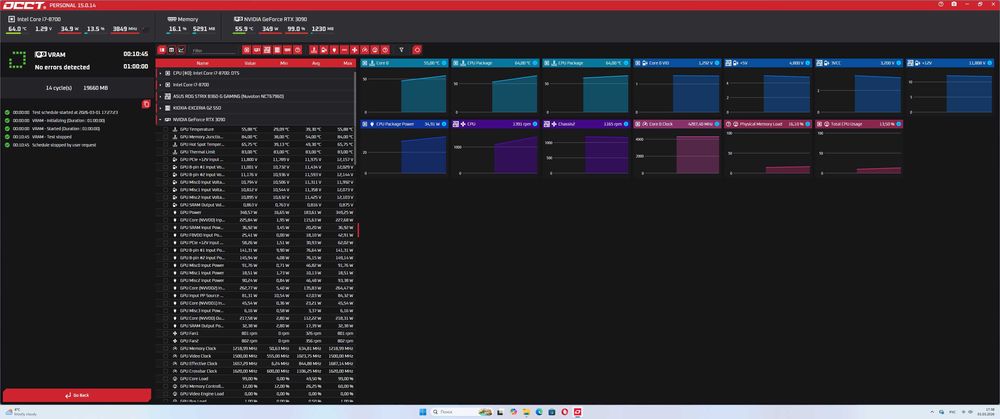This screenshot has width=1000, height=419.
Task: Toggle the fan sensor type filter
Action: (355, 49)
